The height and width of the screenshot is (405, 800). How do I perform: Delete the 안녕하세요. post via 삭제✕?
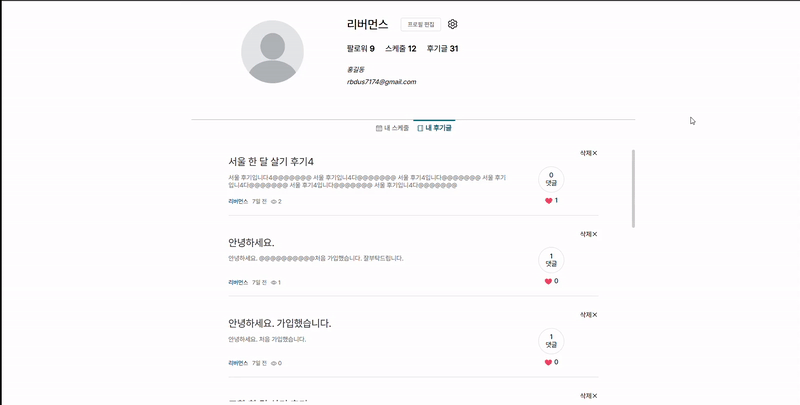(x=588, y=234)
